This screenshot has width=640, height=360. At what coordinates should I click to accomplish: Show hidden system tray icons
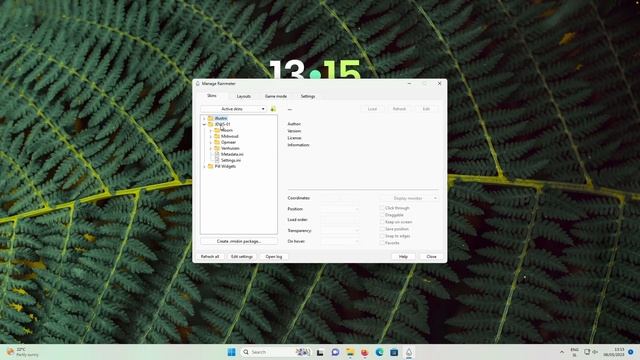pos(562,352)
